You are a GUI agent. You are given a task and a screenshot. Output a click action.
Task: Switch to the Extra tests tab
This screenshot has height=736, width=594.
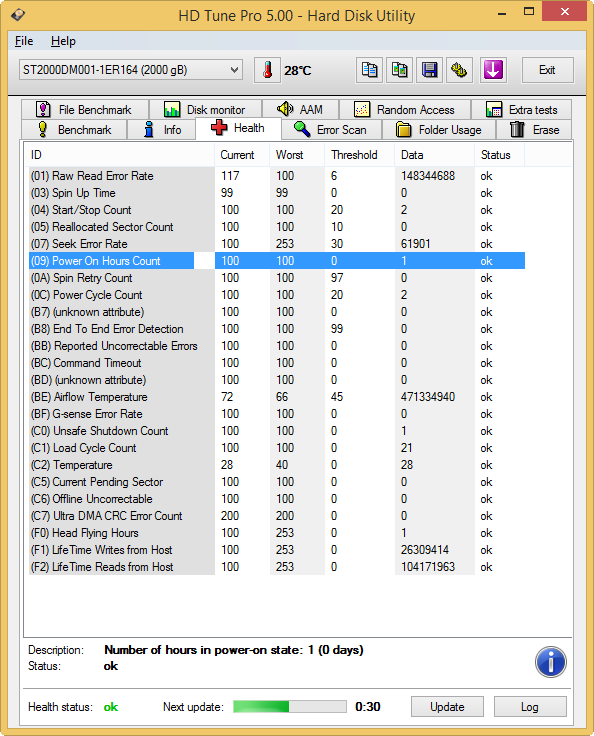point(521,110)
